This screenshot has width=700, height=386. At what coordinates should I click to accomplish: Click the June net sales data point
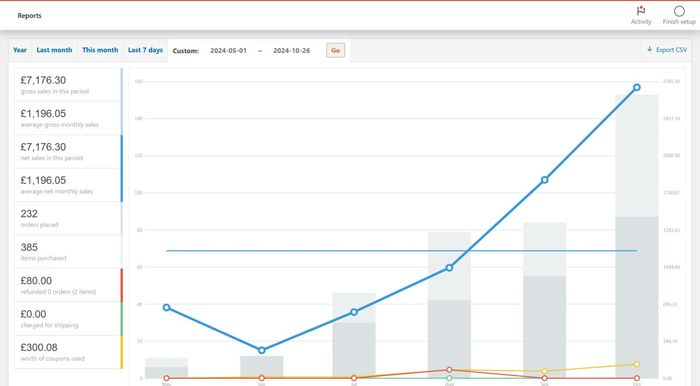262,350
